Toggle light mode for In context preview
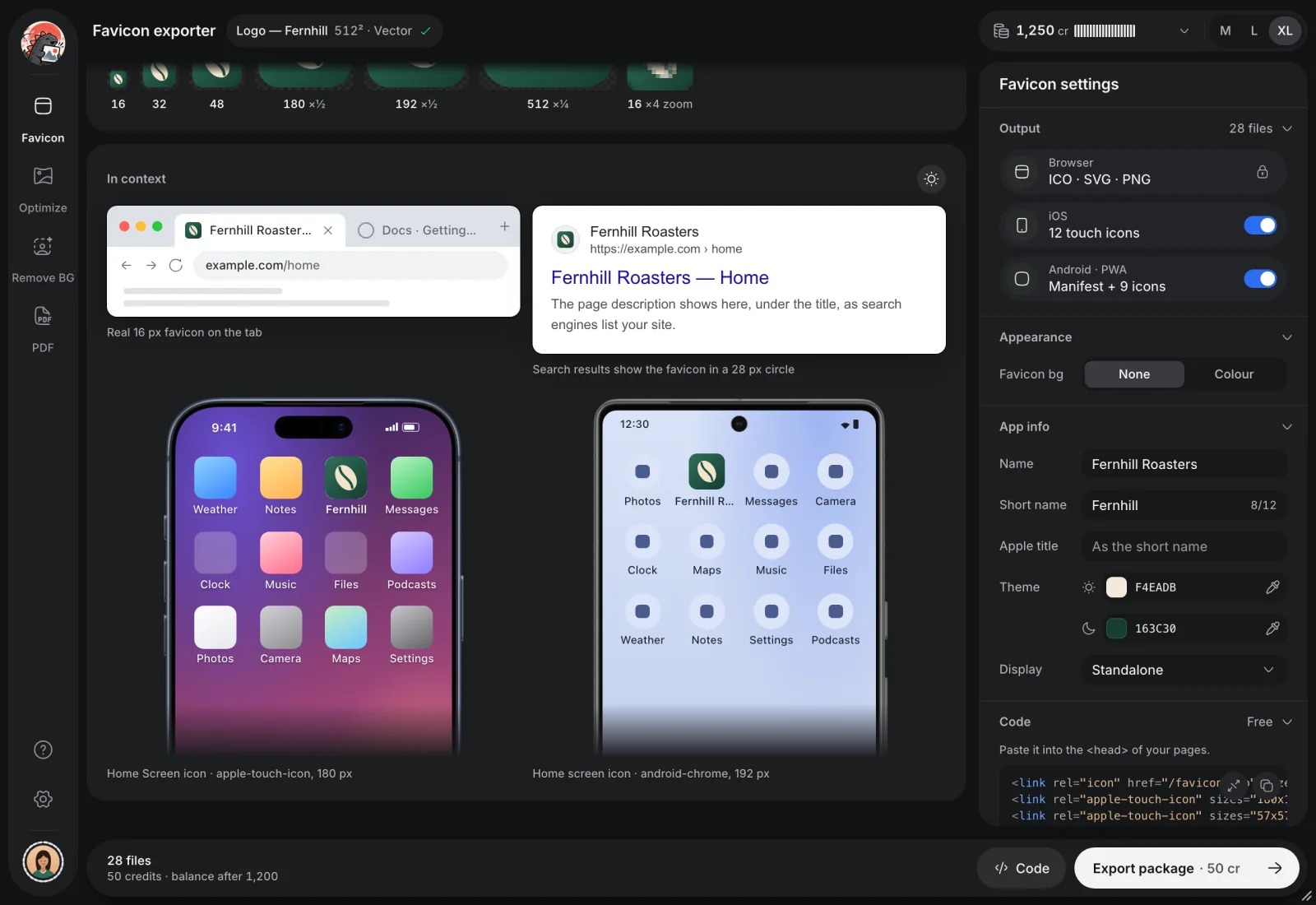The image size is (1316, 905). click(931, 179)
